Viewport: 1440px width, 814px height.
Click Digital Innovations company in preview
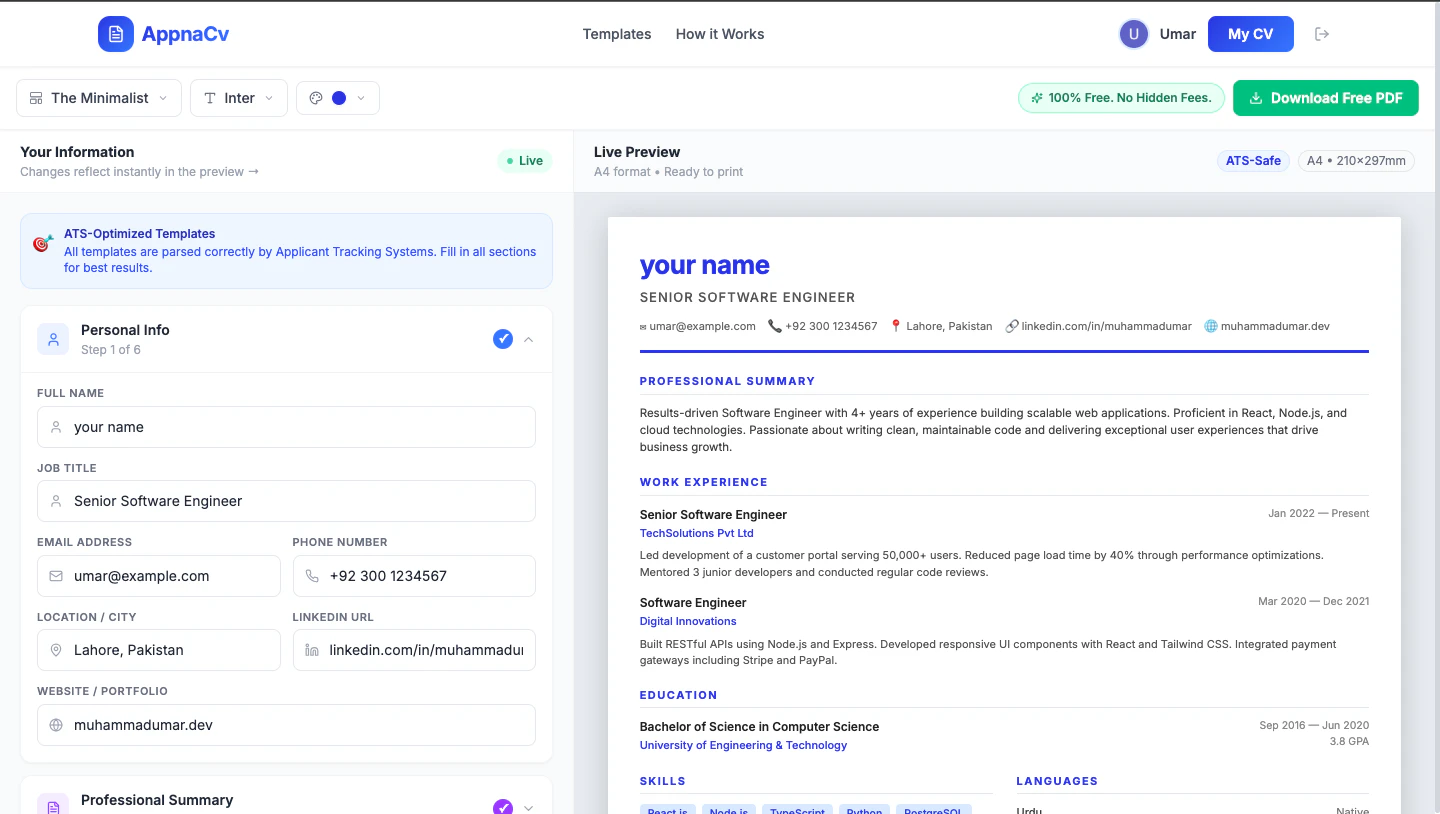coord(688,621)
